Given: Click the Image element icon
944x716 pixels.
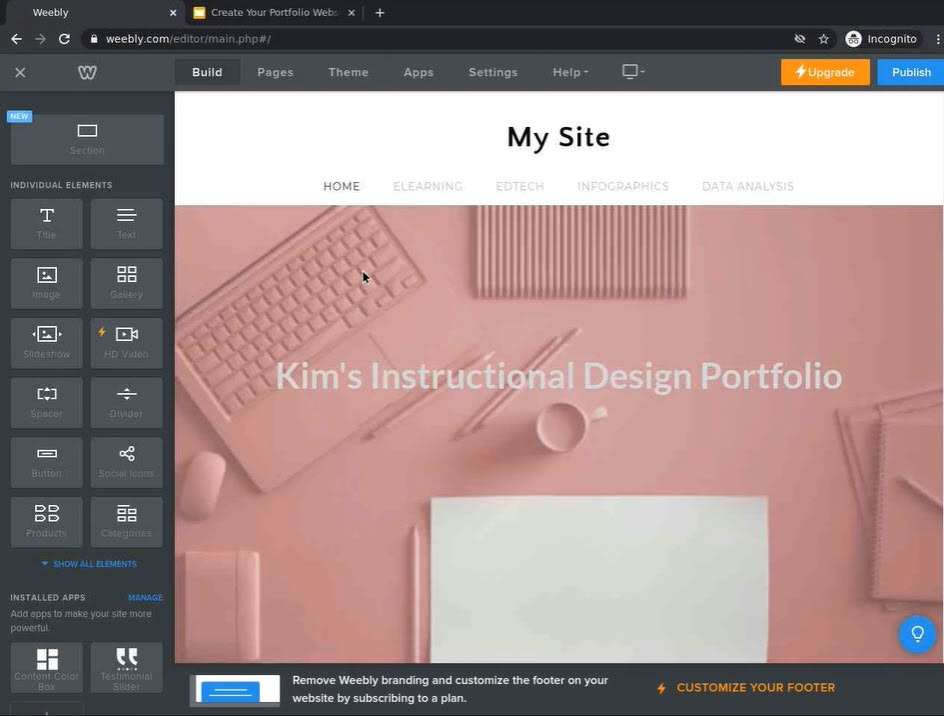Looking at the screenshot, I should coord(46,282).
